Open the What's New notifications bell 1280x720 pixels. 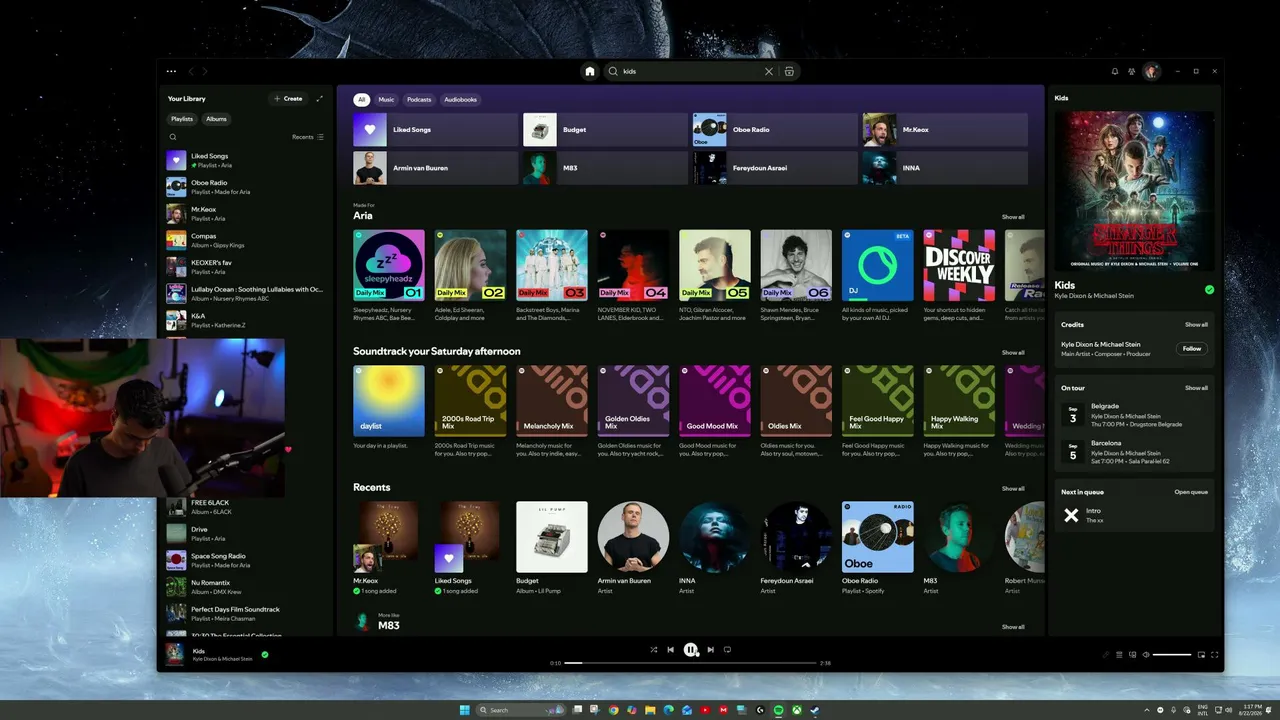point(1115,71)
